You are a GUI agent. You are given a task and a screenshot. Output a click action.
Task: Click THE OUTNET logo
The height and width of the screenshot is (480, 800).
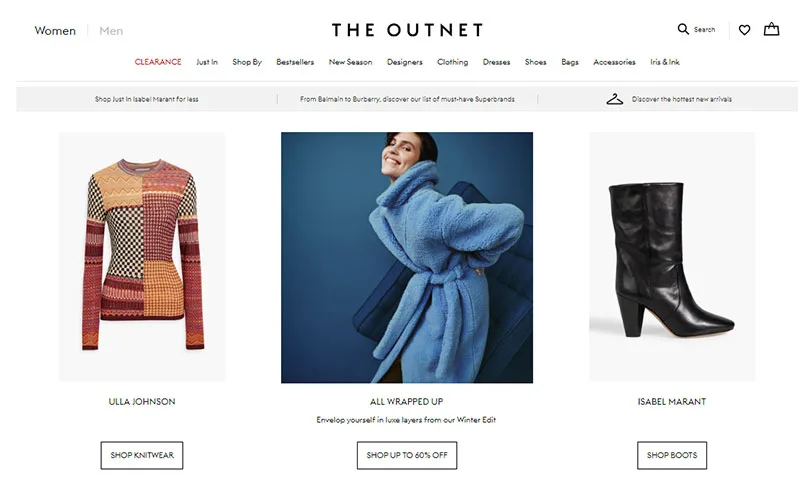(407, 30)
